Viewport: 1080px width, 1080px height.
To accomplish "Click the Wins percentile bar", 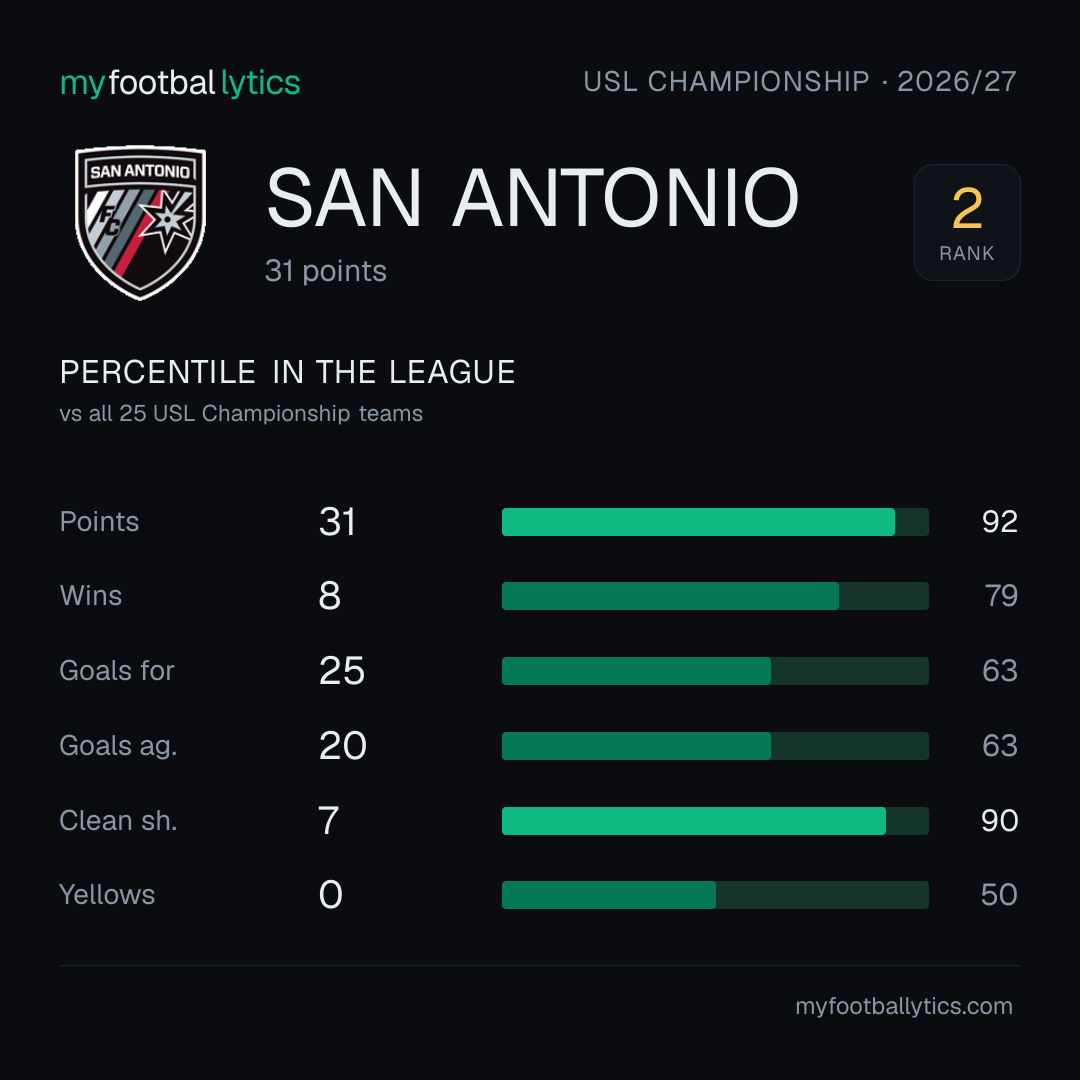I will (715, 596).
